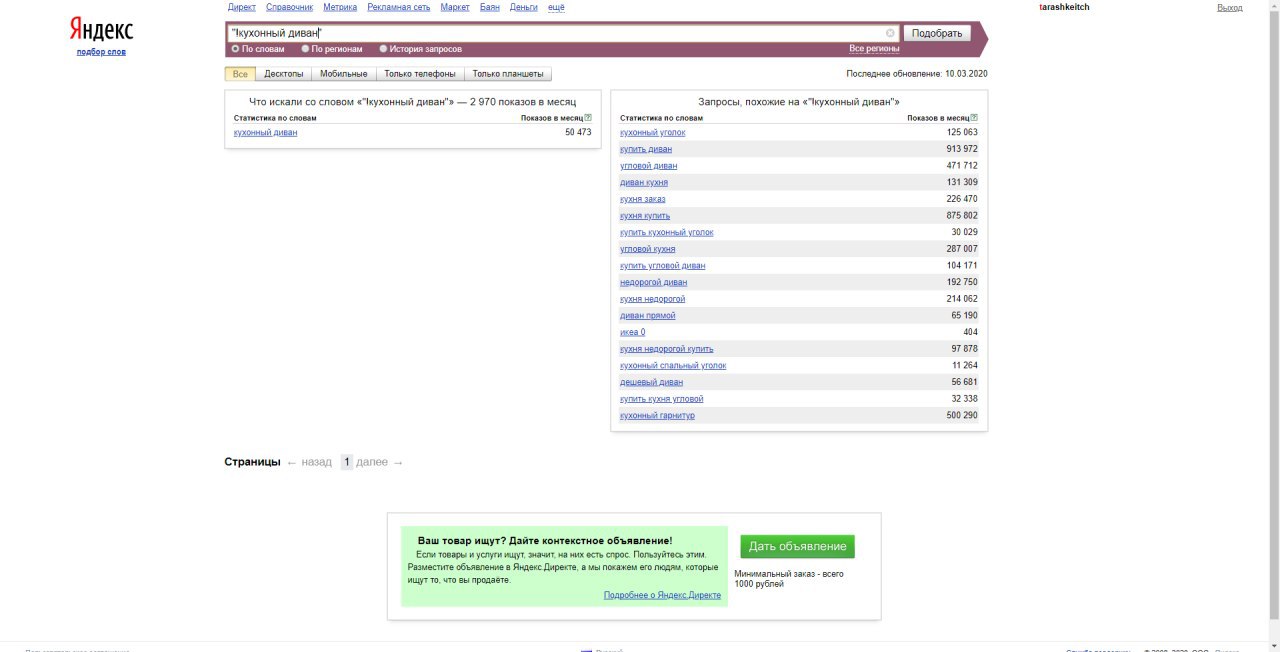Open help icon beside left panel's Показов в месяц
Screen dimensions: 1280x652
(588, 117)
